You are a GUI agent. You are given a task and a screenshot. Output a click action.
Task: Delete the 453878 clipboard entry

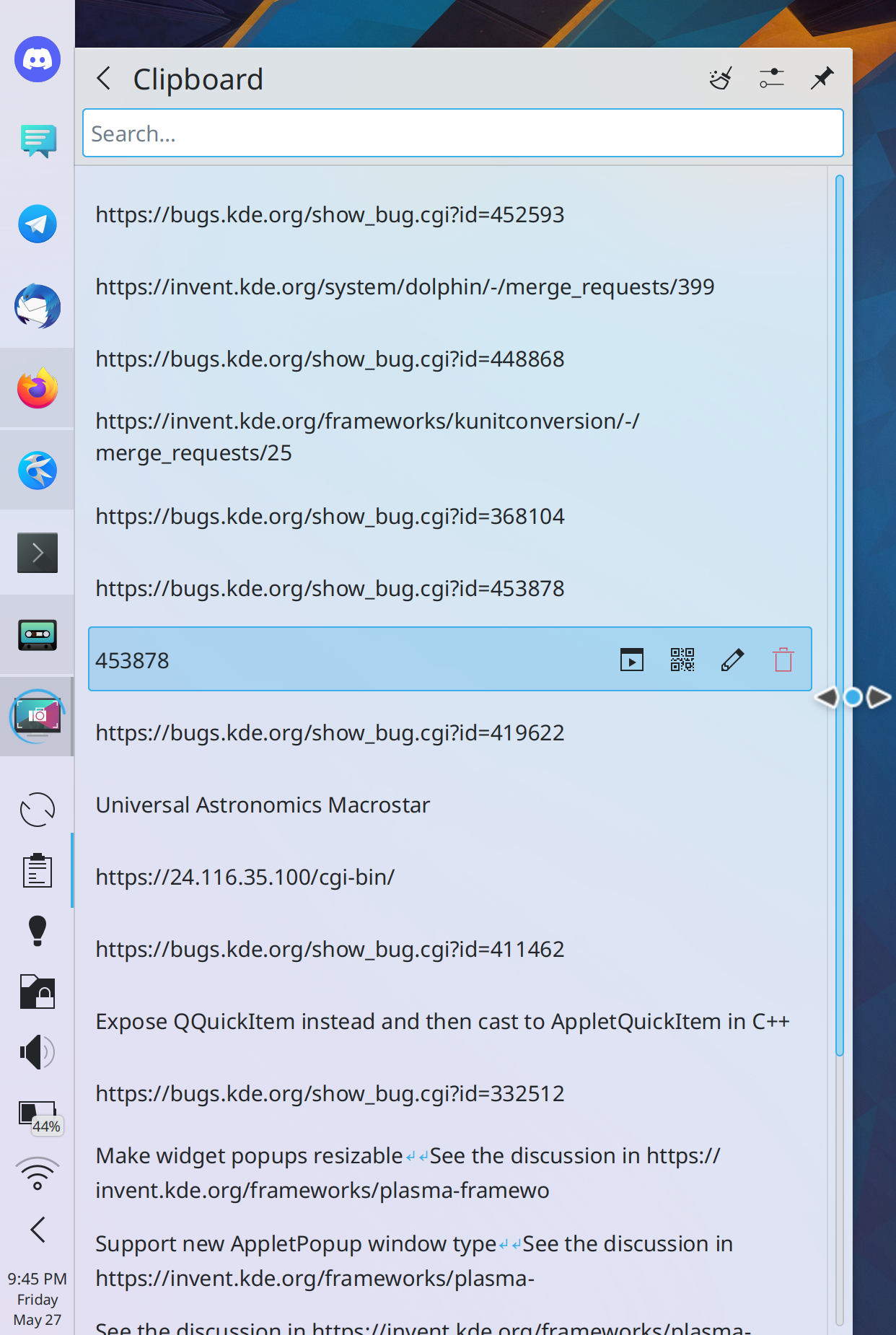tap(783, 660)
